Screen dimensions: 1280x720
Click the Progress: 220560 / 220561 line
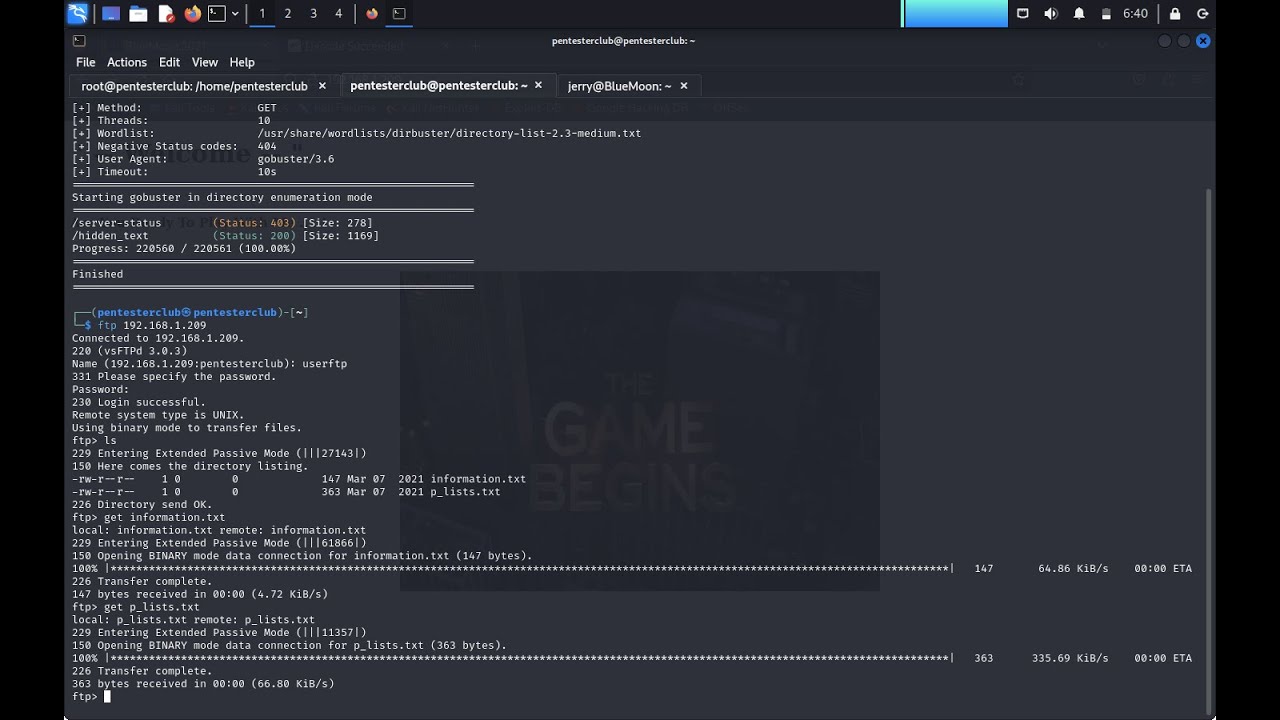[x=184, y=249]
